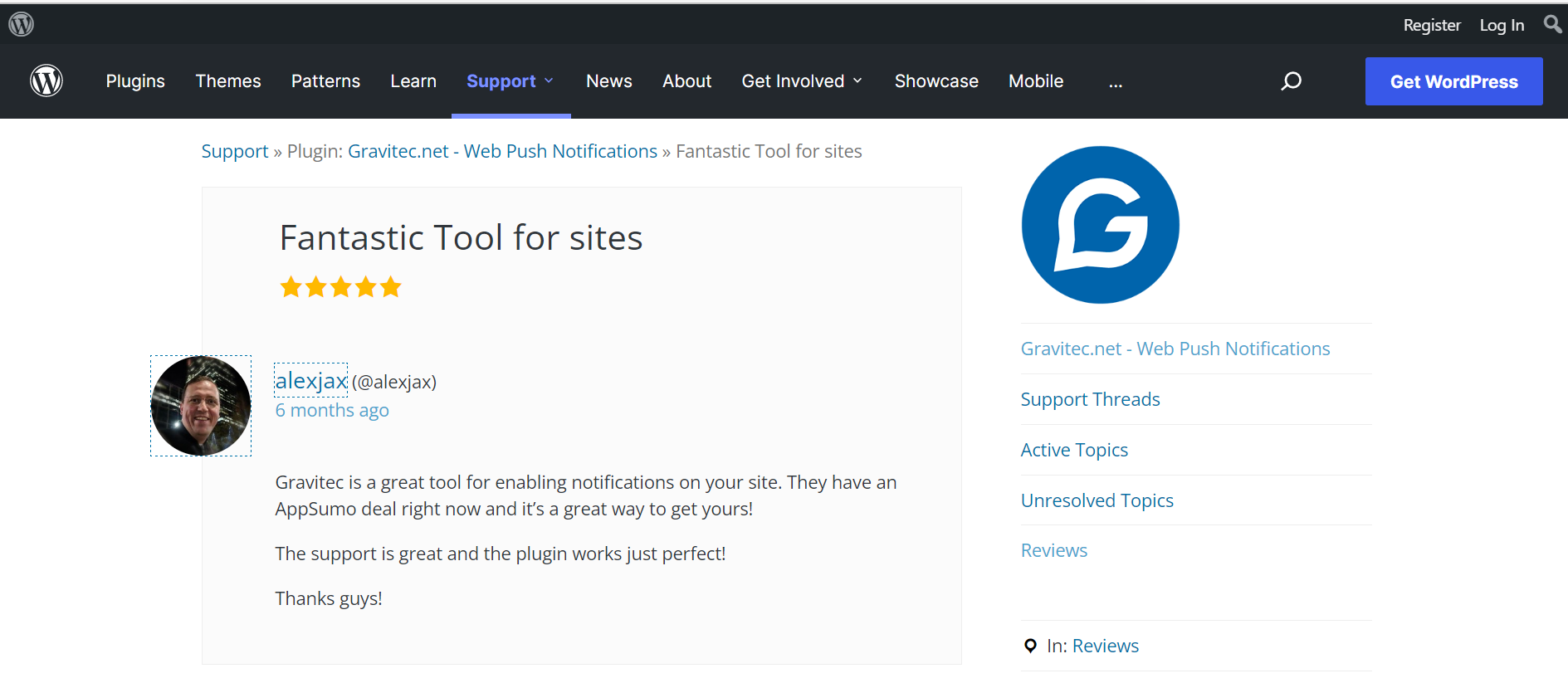Select the Support menu item
This screenshot has height=683, width=1568.
[501, 81]
